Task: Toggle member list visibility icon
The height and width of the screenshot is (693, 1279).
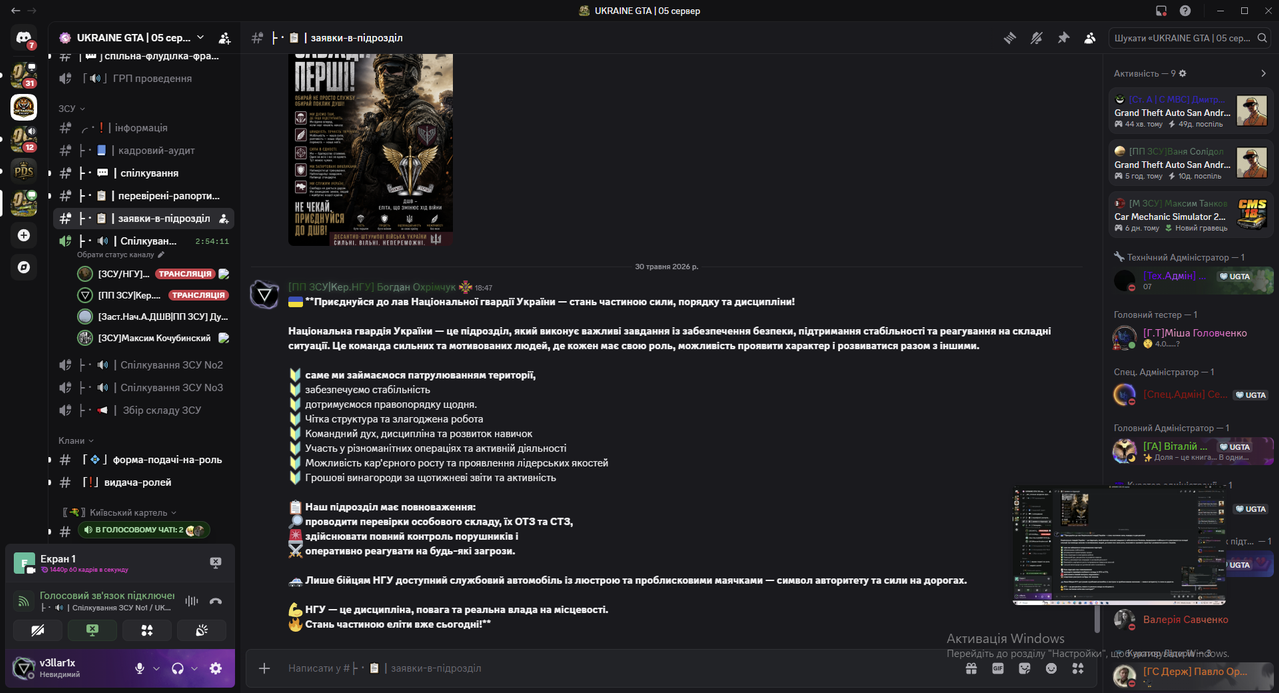Action: click(x=1090, y=38)
